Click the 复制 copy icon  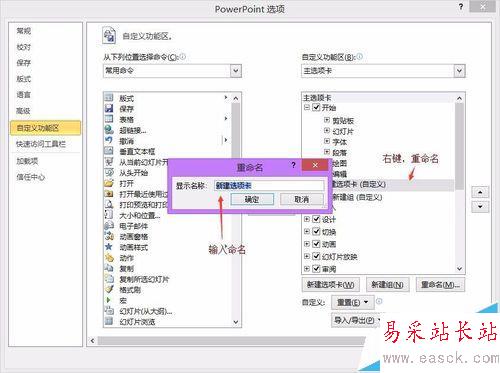tap(109, 268)
